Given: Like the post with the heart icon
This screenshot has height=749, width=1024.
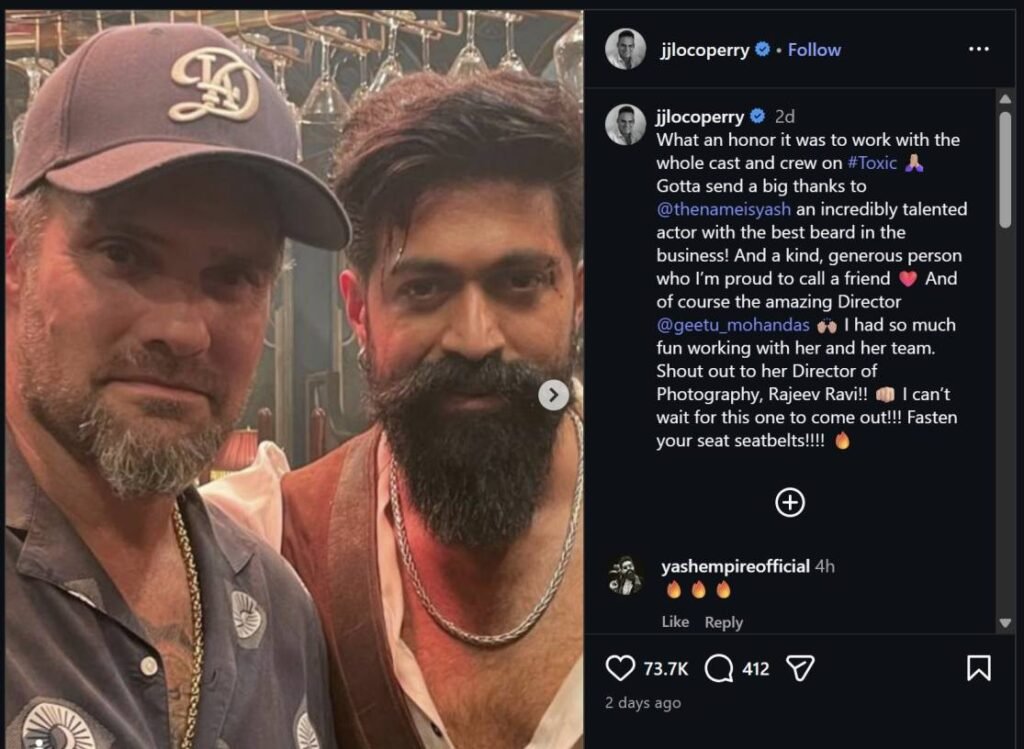Looking at the screenshot, I should [620, 668].
